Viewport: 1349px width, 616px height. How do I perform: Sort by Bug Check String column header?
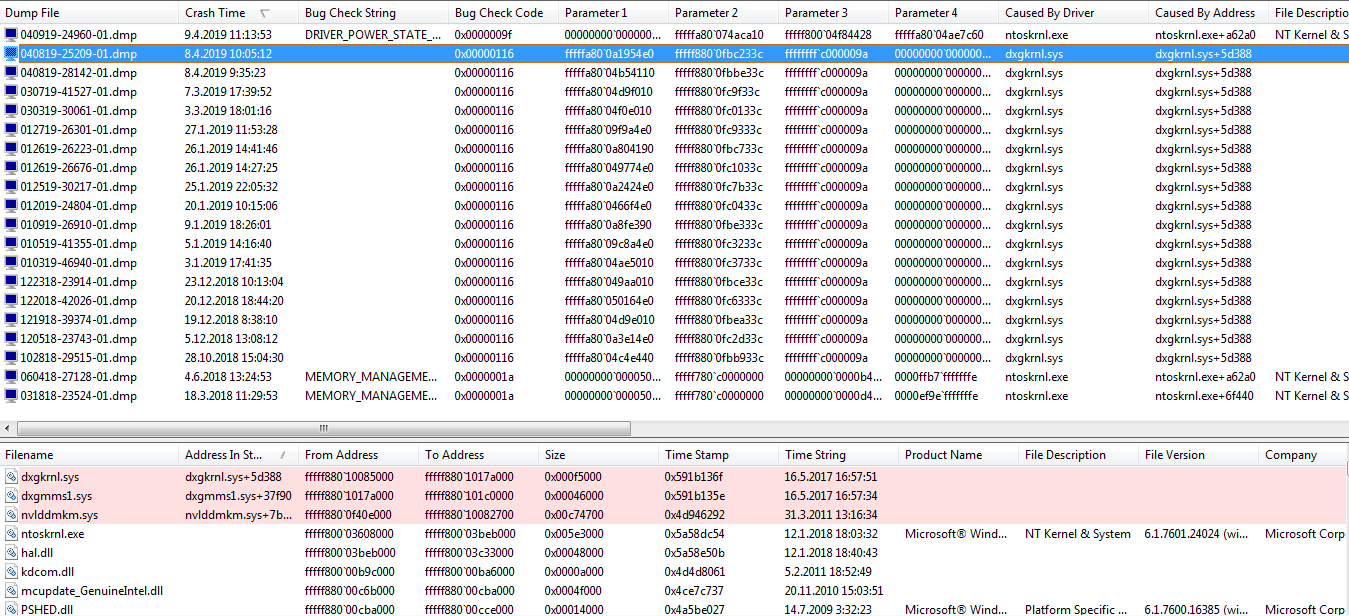point(374,13)
